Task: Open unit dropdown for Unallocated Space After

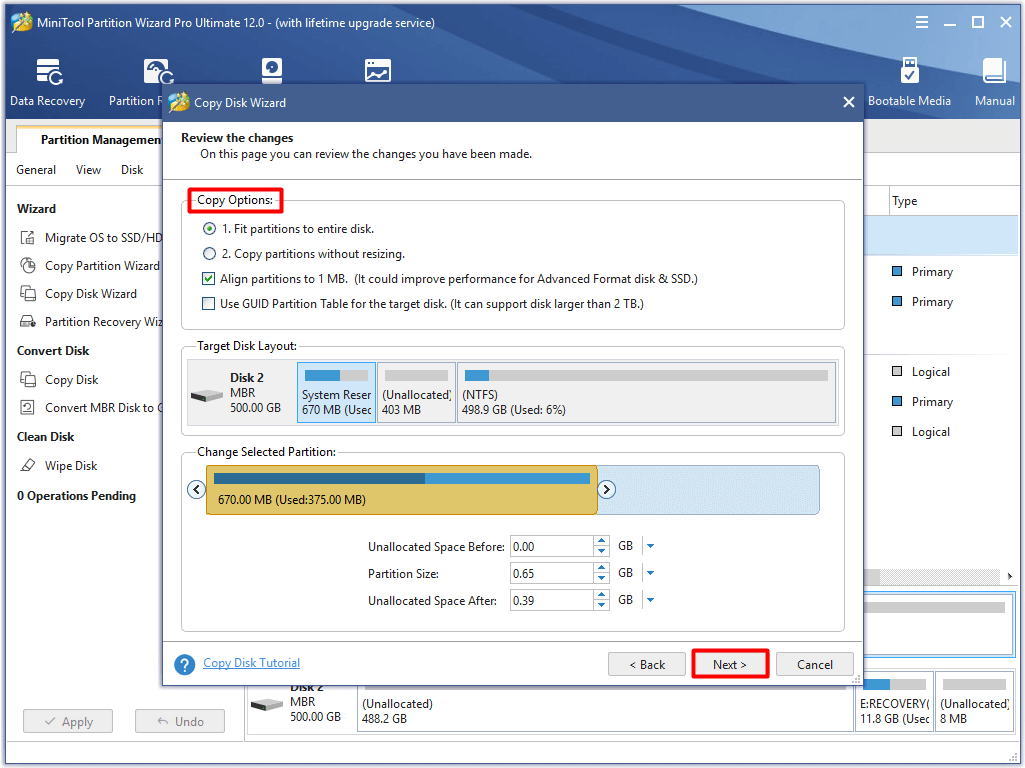Action: point(650,600)
